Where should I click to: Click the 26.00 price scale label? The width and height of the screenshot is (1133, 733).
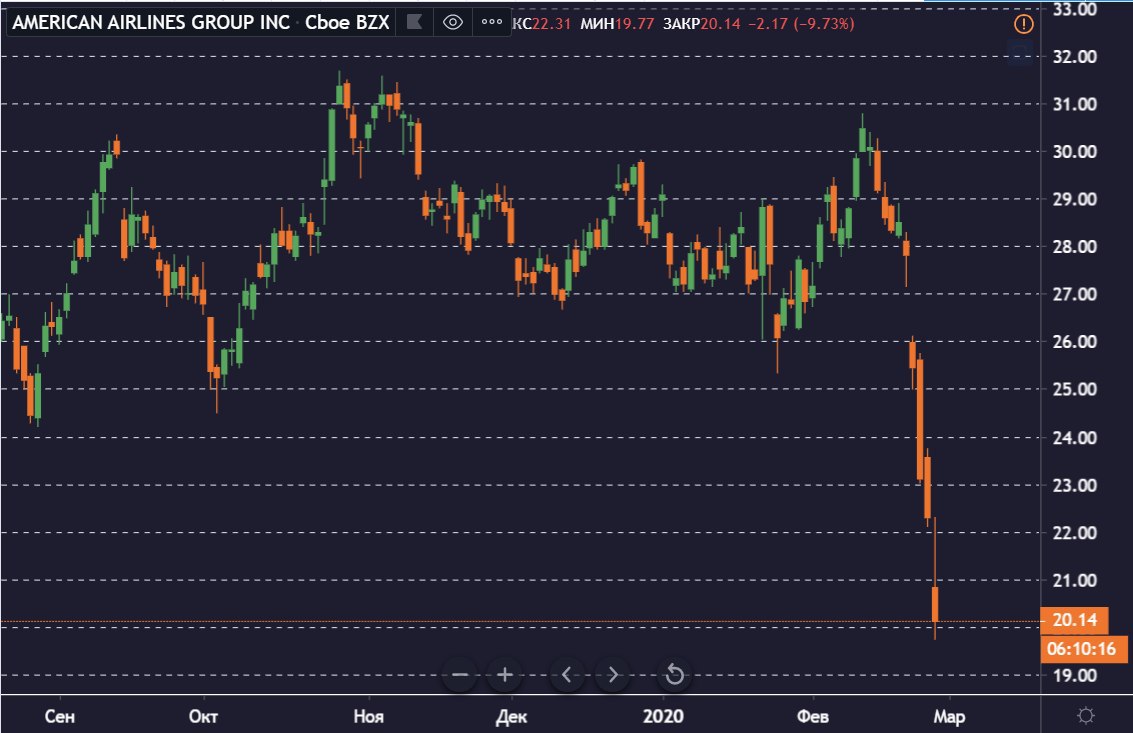click(x=1074, y=341)
